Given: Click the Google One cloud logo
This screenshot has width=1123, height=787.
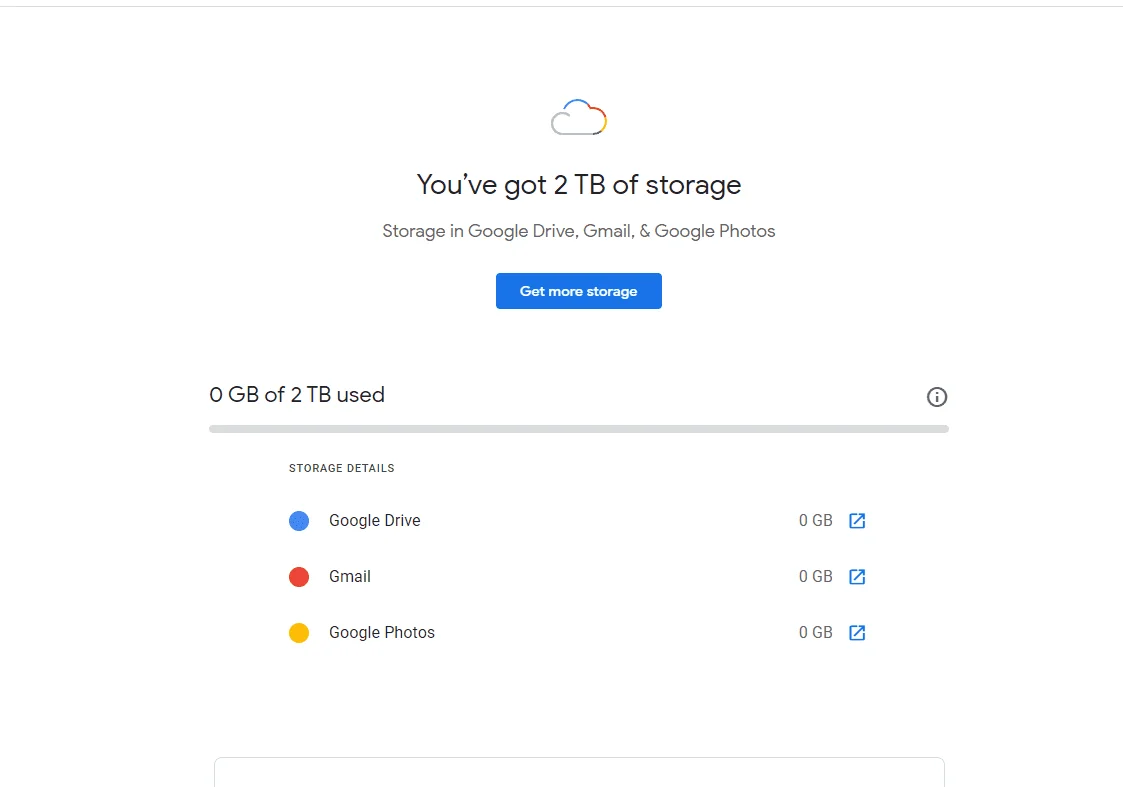Looking at the screenshot, I should tap(579, 117).
